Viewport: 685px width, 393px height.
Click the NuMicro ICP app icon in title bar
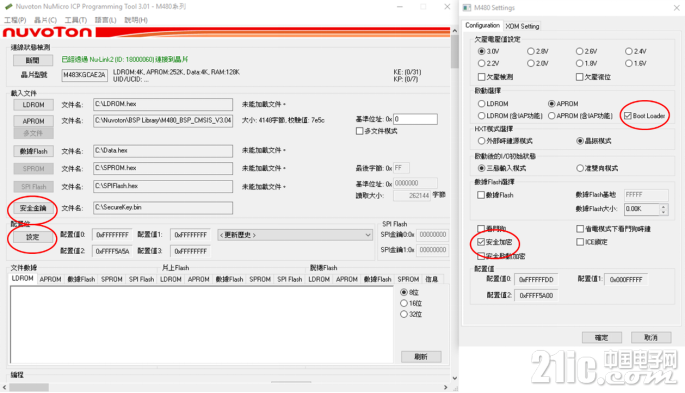click(8, 7)
